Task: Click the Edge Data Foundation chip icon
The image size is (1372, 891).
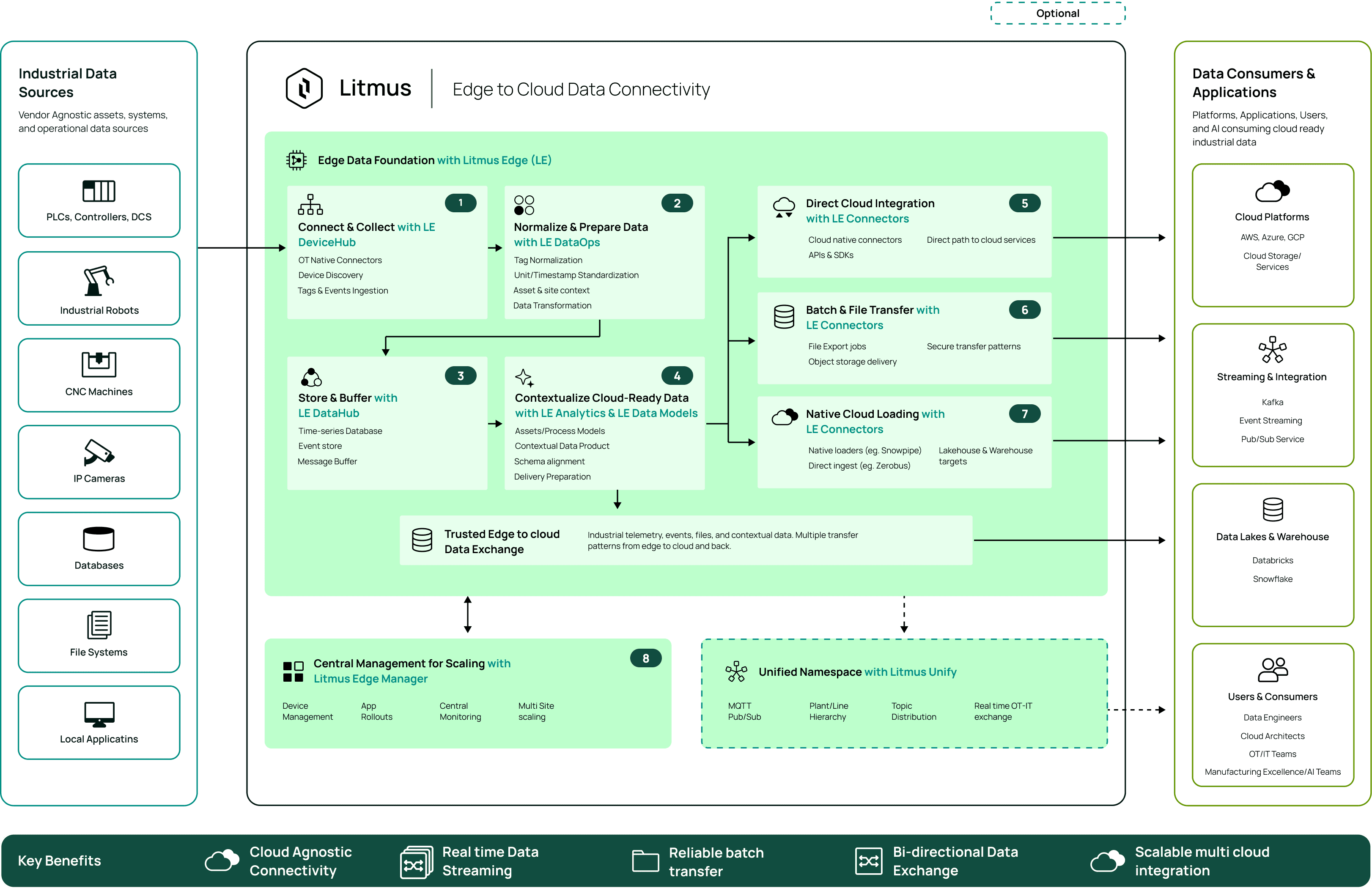Action: (296, 160)
